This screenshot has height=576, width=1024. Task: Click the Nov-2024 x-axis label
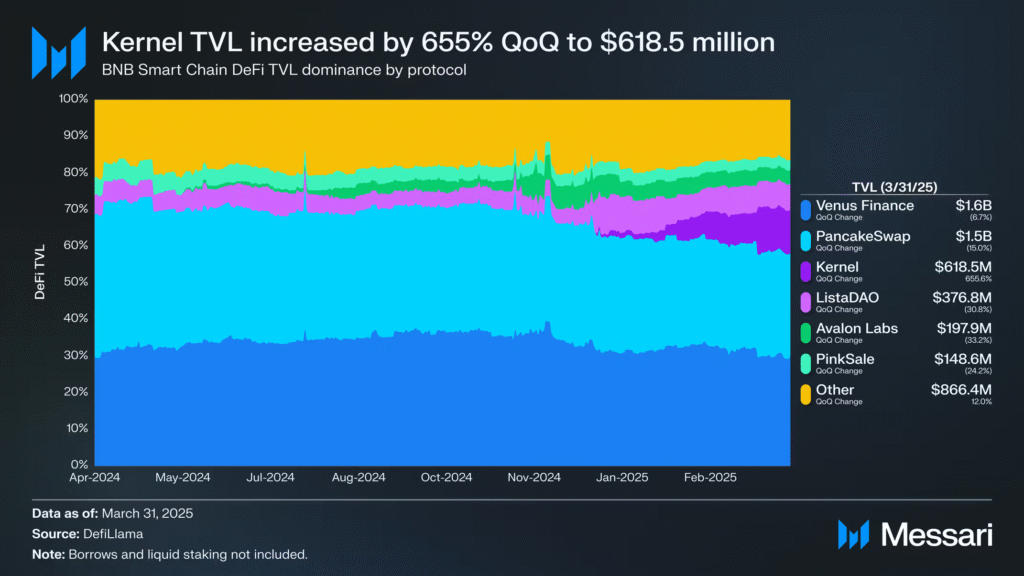point(534,477)
